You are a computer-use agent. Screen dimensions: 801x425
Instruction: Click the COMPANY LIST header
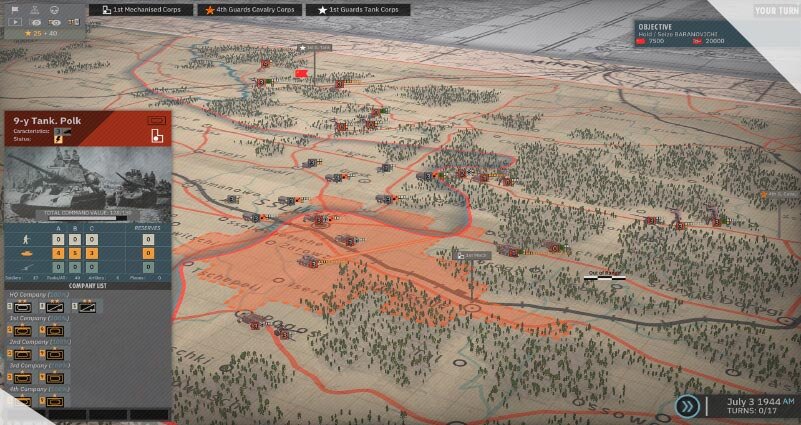point(88,286)
